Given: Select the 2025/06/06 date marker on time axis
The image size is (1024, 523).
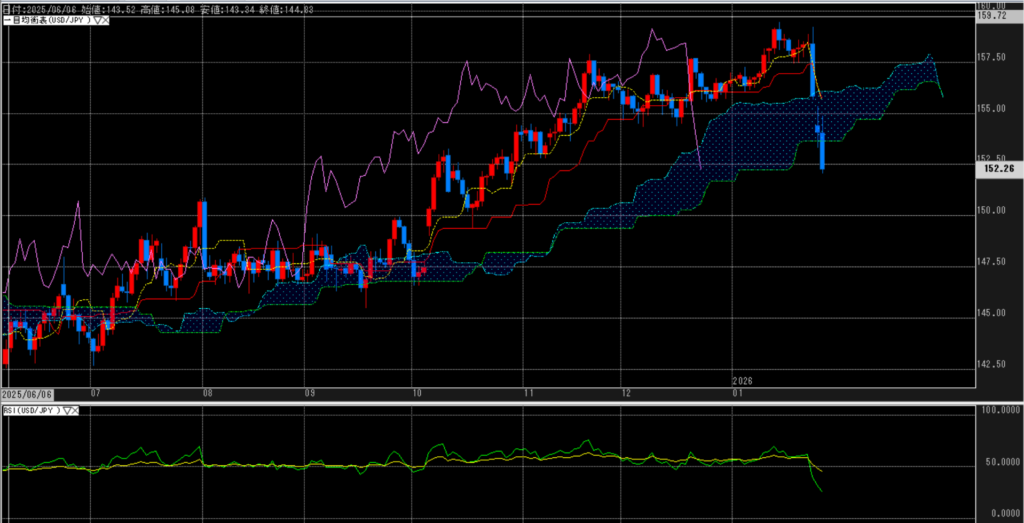Looking at the screenshot, I should pos(28,394).
